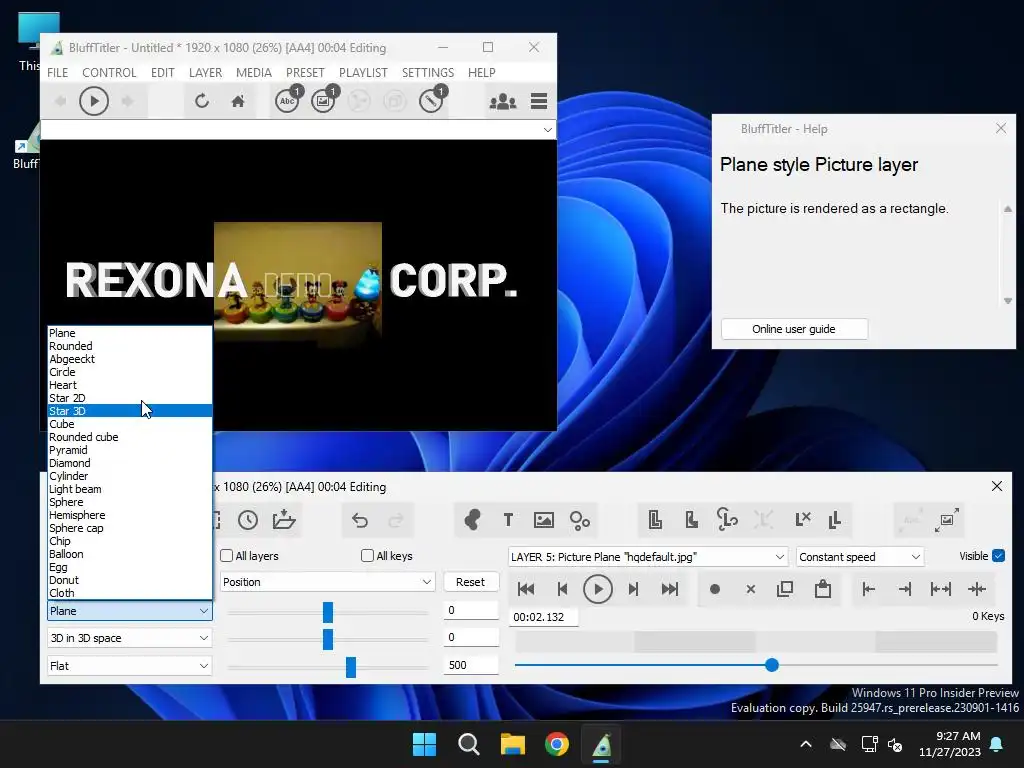
Task: Open the Constant speed dropdown
Action: (x=860, y=557)
